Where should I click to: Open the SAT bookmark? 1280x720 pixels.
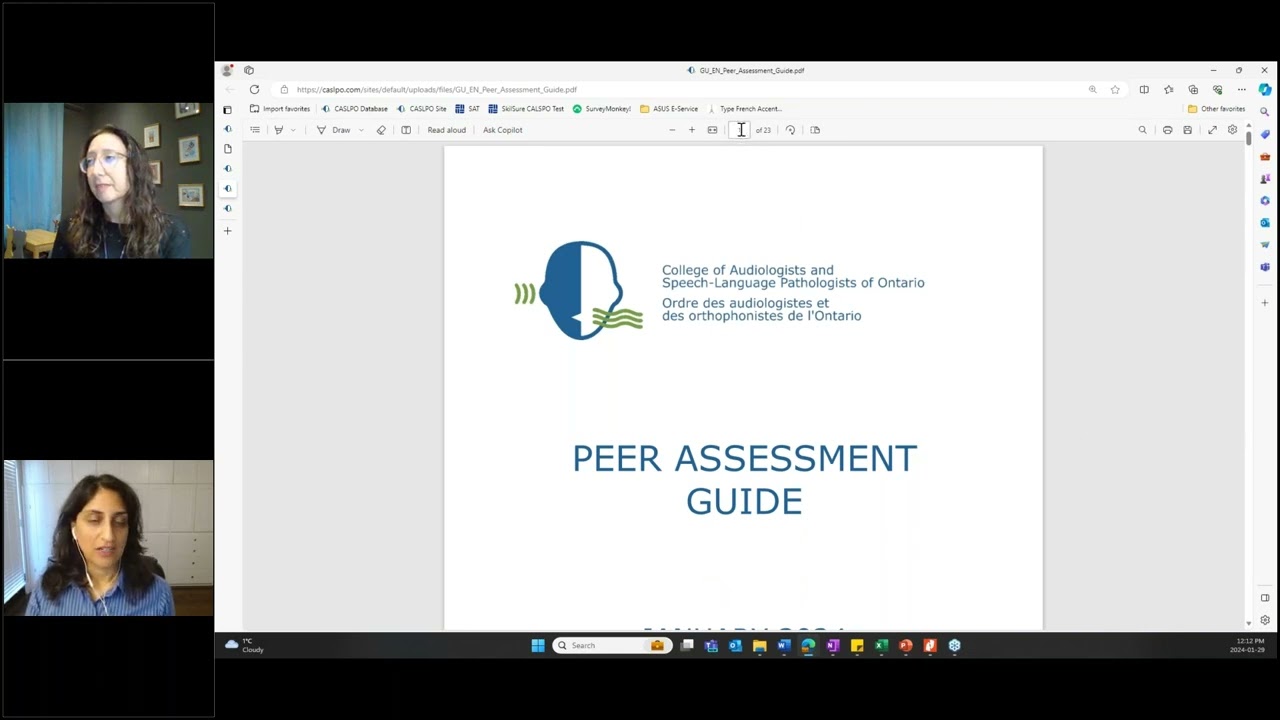pos(467,109)
